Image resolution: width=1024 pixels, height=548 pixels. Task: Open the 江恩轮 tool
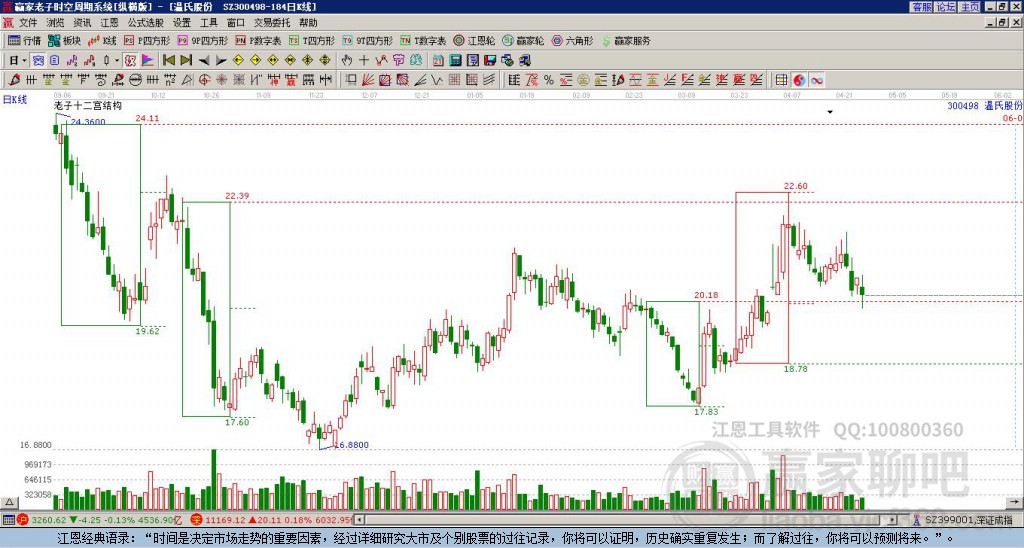click(x=474, y=40)
